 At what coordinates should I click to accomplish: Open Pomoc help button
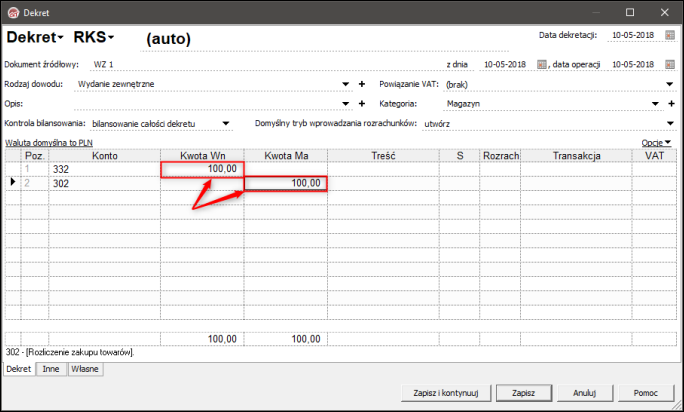coord(646,393)
